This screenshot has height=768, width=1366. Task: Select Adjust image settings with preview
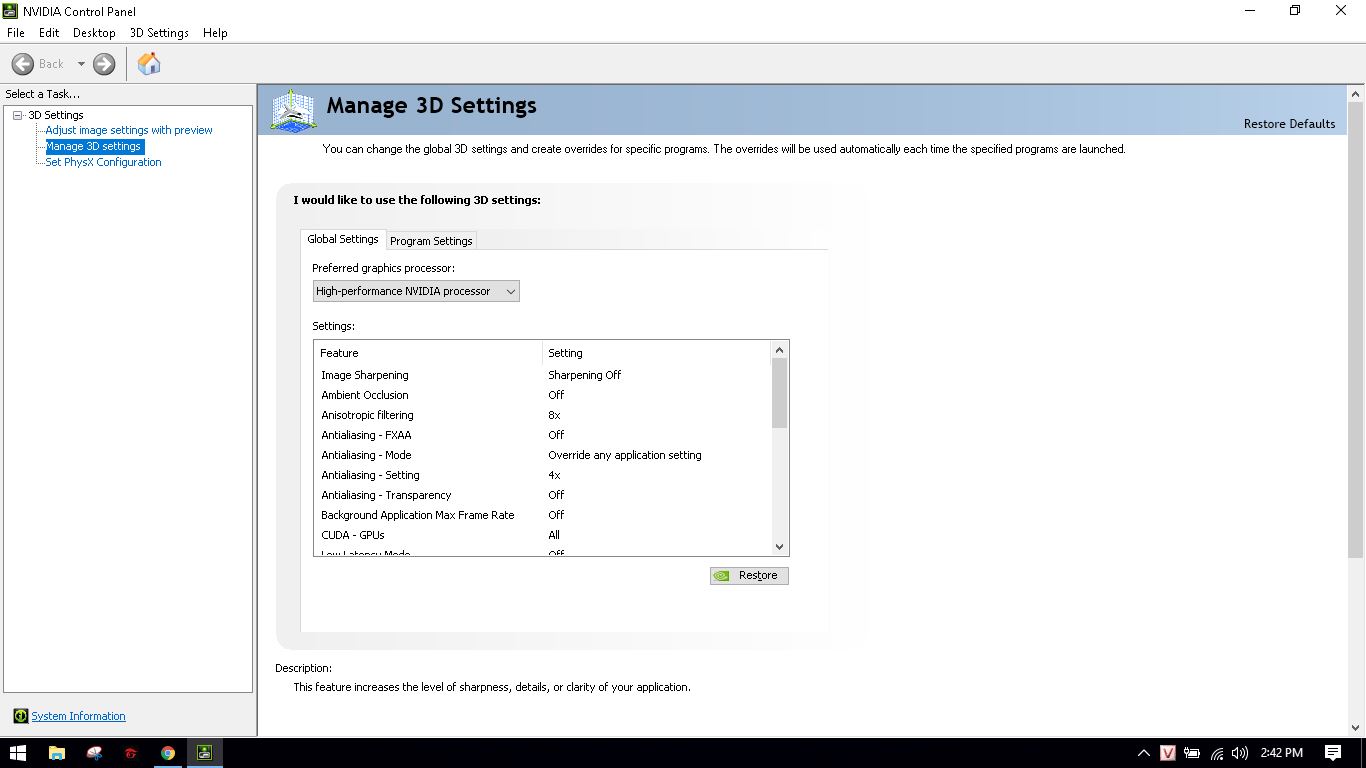pos(129,130)
